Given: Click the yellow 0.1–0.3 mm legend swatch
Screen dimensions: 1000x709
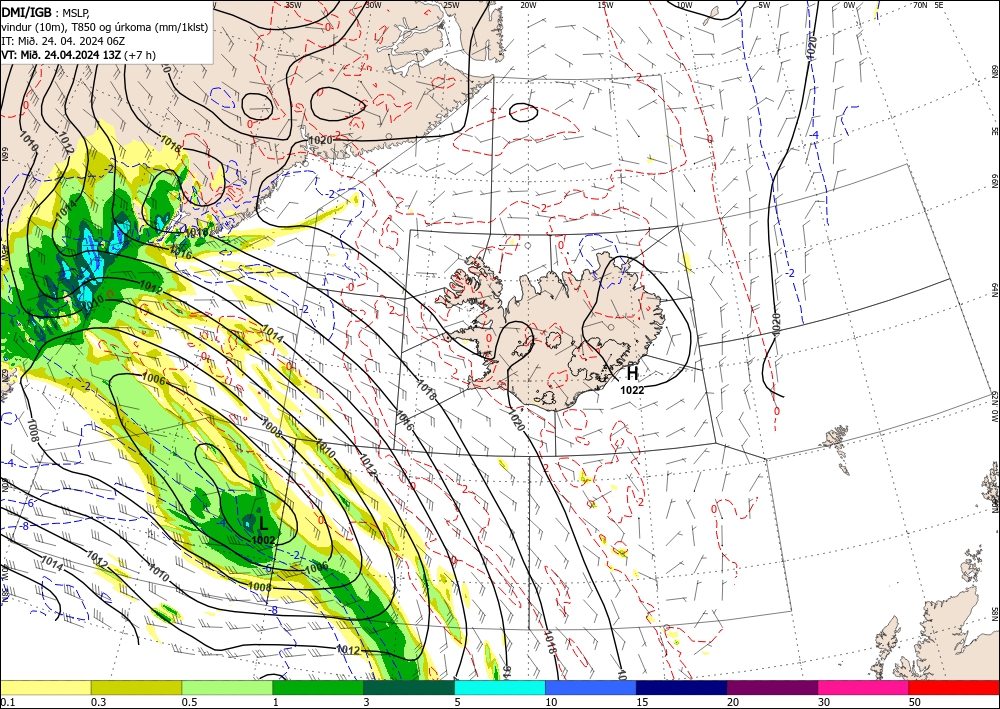Looking at the screenshot, I should coord(45,687).
